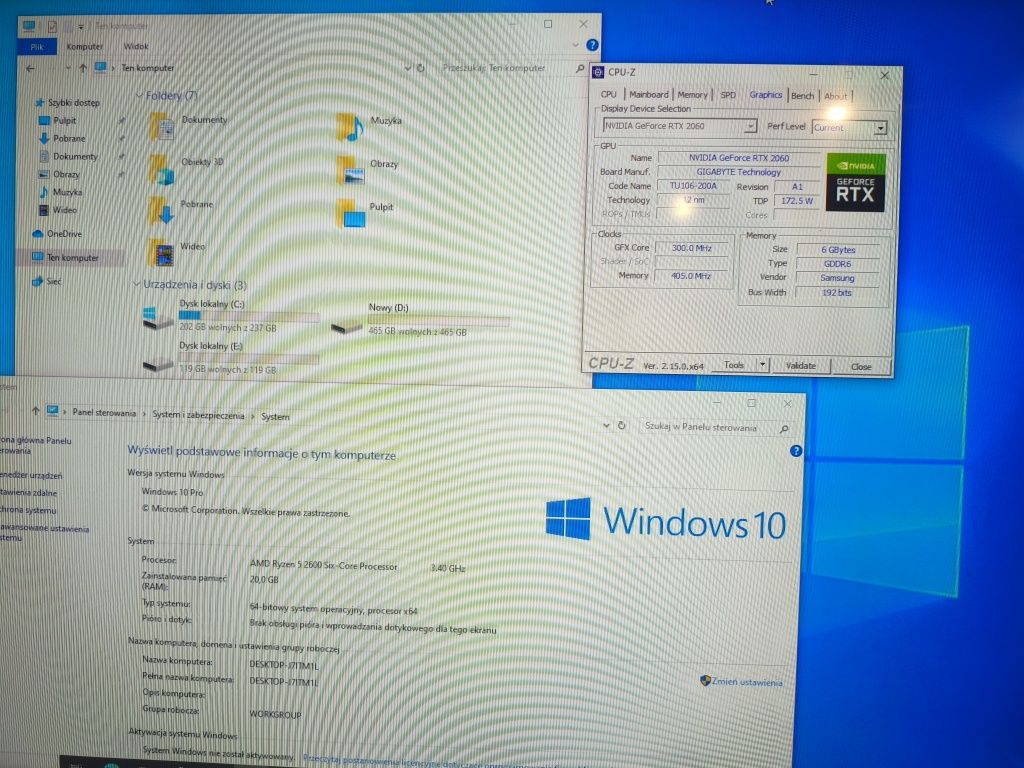This screenshot has height=768, width=1024.
Task: Collapse the Foldery (7) group
Action: tap(138, 95)
